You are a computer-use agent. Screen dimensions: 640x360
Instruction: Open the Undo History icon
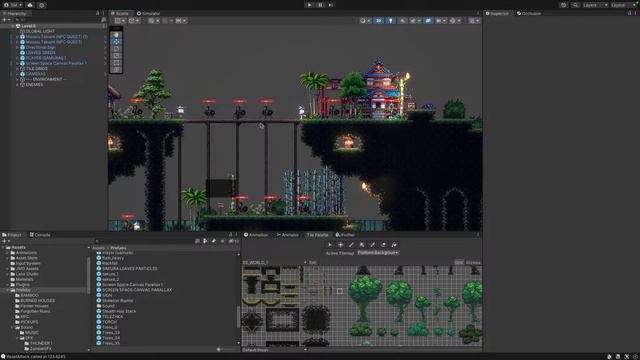click(564, 5)
